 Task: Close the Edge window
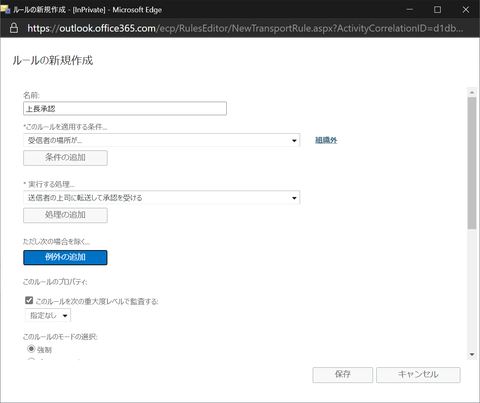pos(466,10)
